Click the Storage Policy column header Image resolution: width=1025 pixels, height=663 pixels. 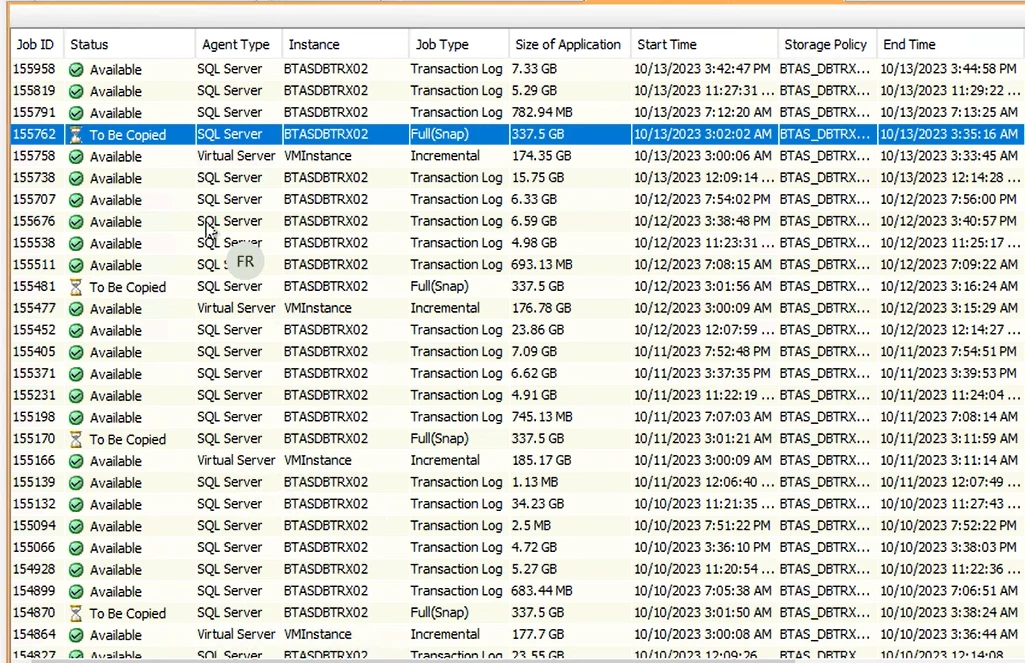pyautogui.click(x=825, y=44)
